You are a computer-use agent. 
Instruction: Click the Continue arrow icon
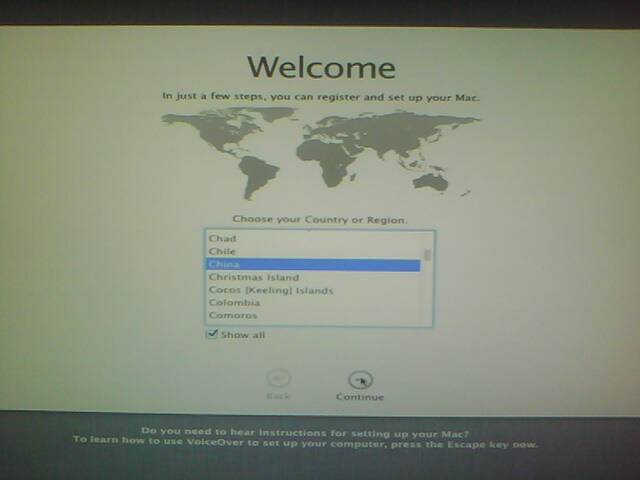[x=360, y=380]
